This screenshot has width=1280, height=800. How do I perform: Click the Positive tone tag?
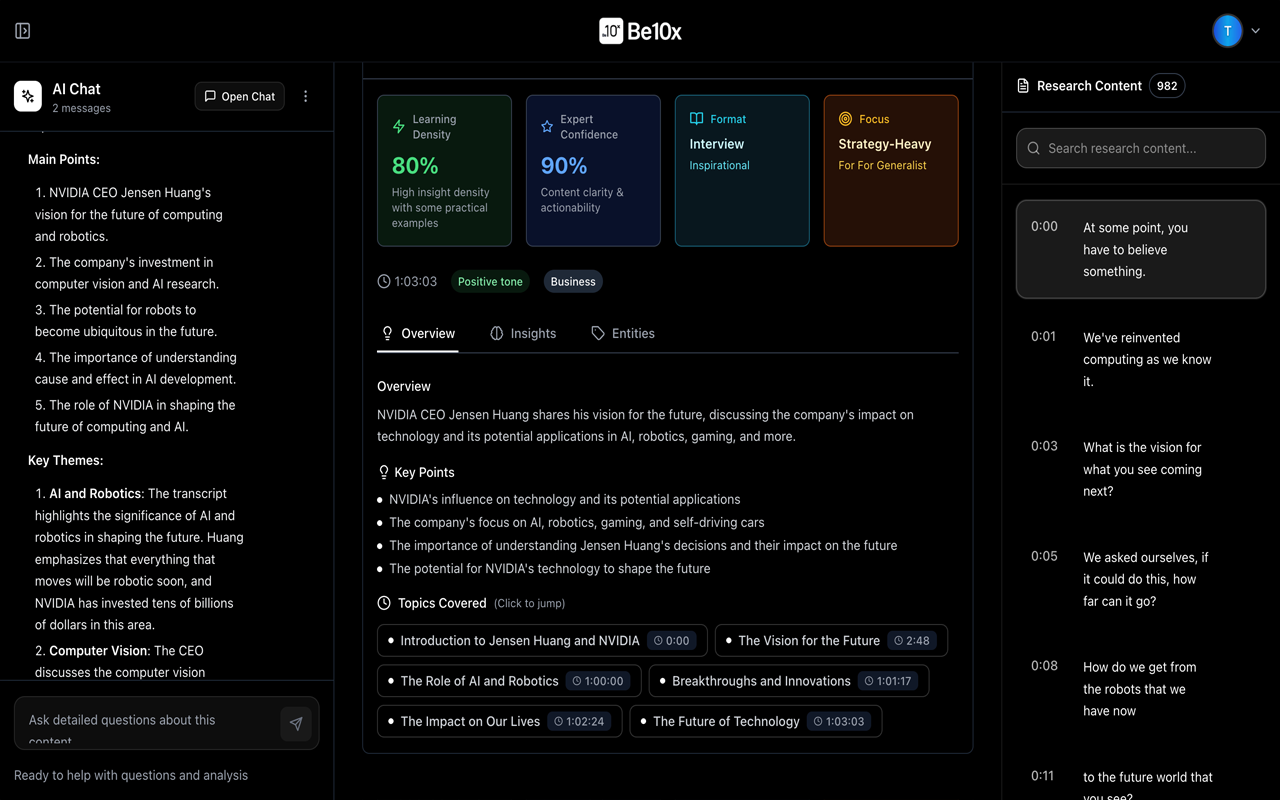490,282
